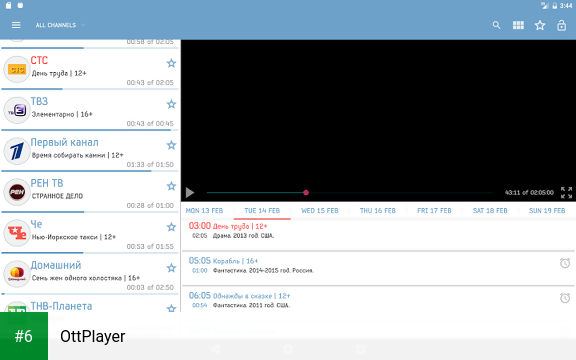
Task: Click Семь жен одного холостяка text
Action: [86, 278]
